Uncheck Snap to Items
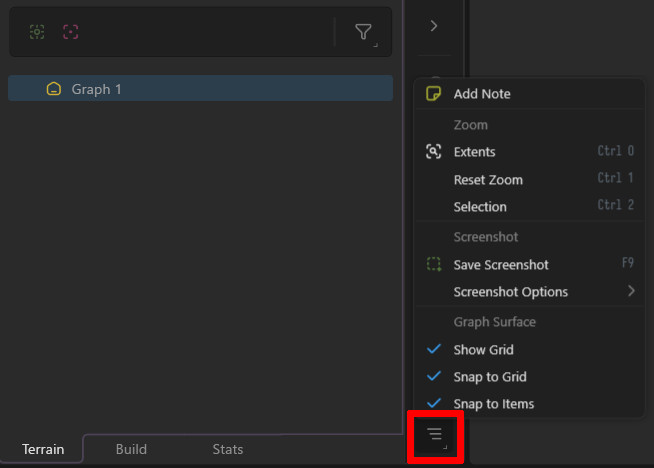Image resolution: width=654 pixels, height=468 pixels. [433, 404]
